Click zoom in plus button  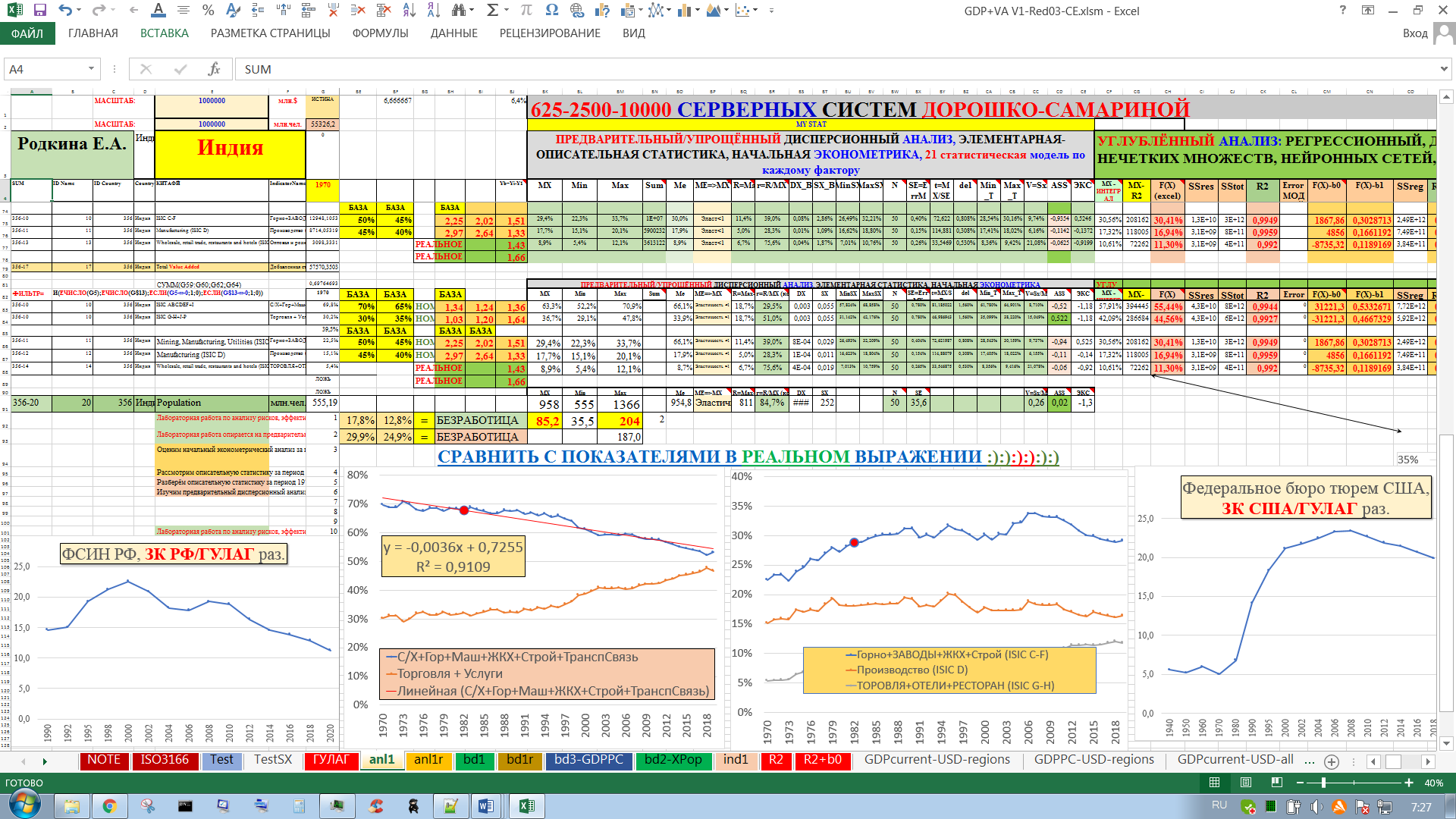1409,783
